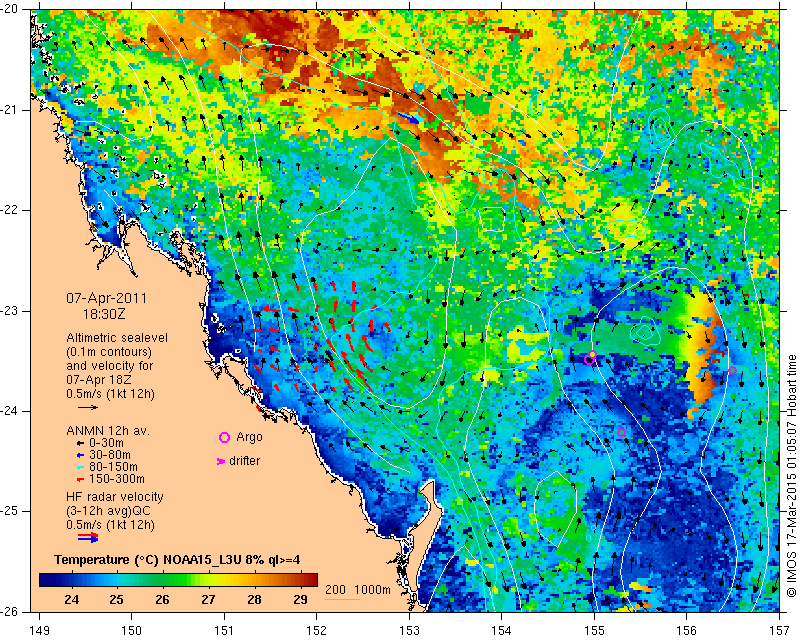Click longitude axis label 153

pos(410,630)
